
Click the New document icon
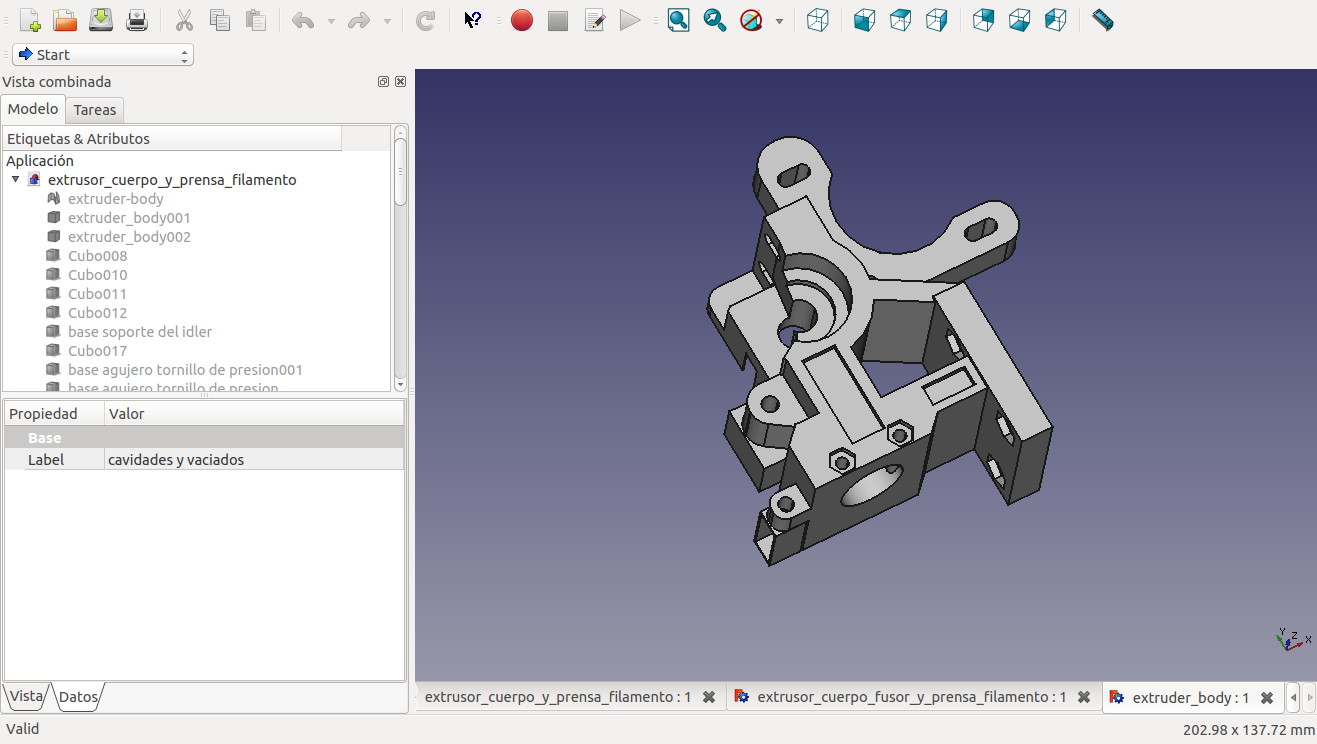point(30,20)
